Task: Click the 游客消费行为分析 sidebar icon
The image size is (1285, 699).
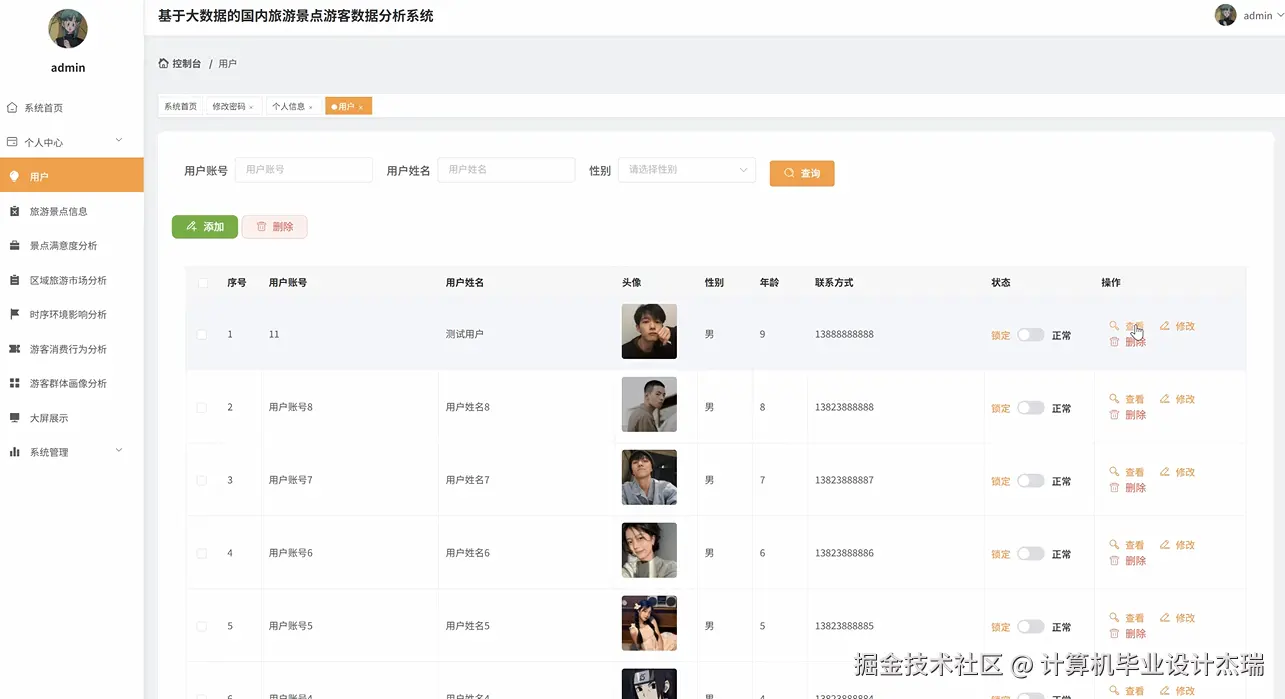Action: (x=14, y=349)
